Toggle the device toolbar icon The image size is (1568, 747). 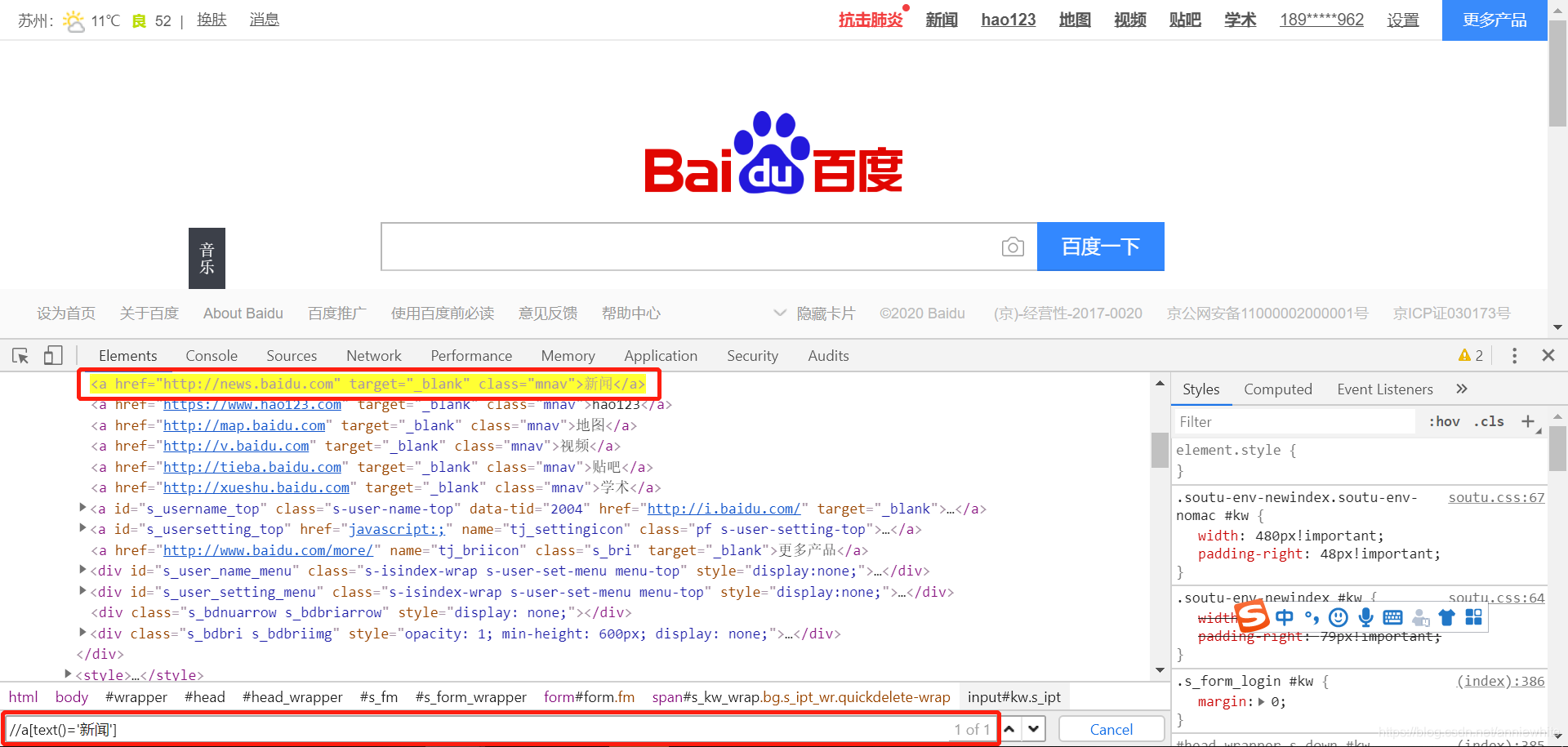coord(53,356)
